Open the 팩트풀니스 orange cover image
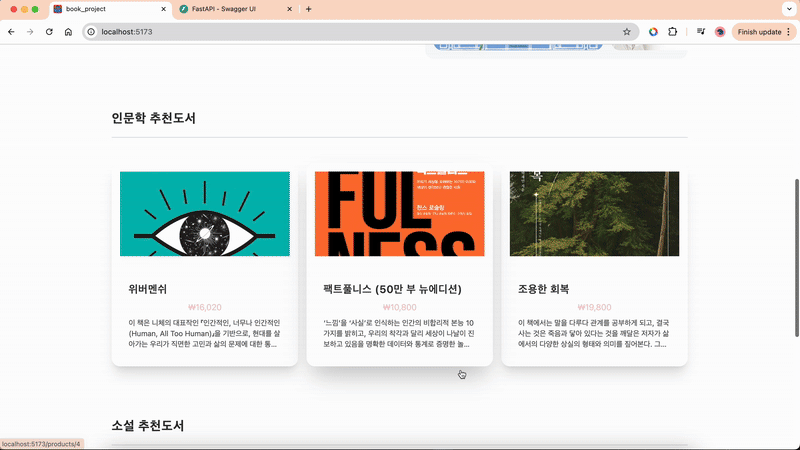 pyautogui.click(x=399, y=214)
